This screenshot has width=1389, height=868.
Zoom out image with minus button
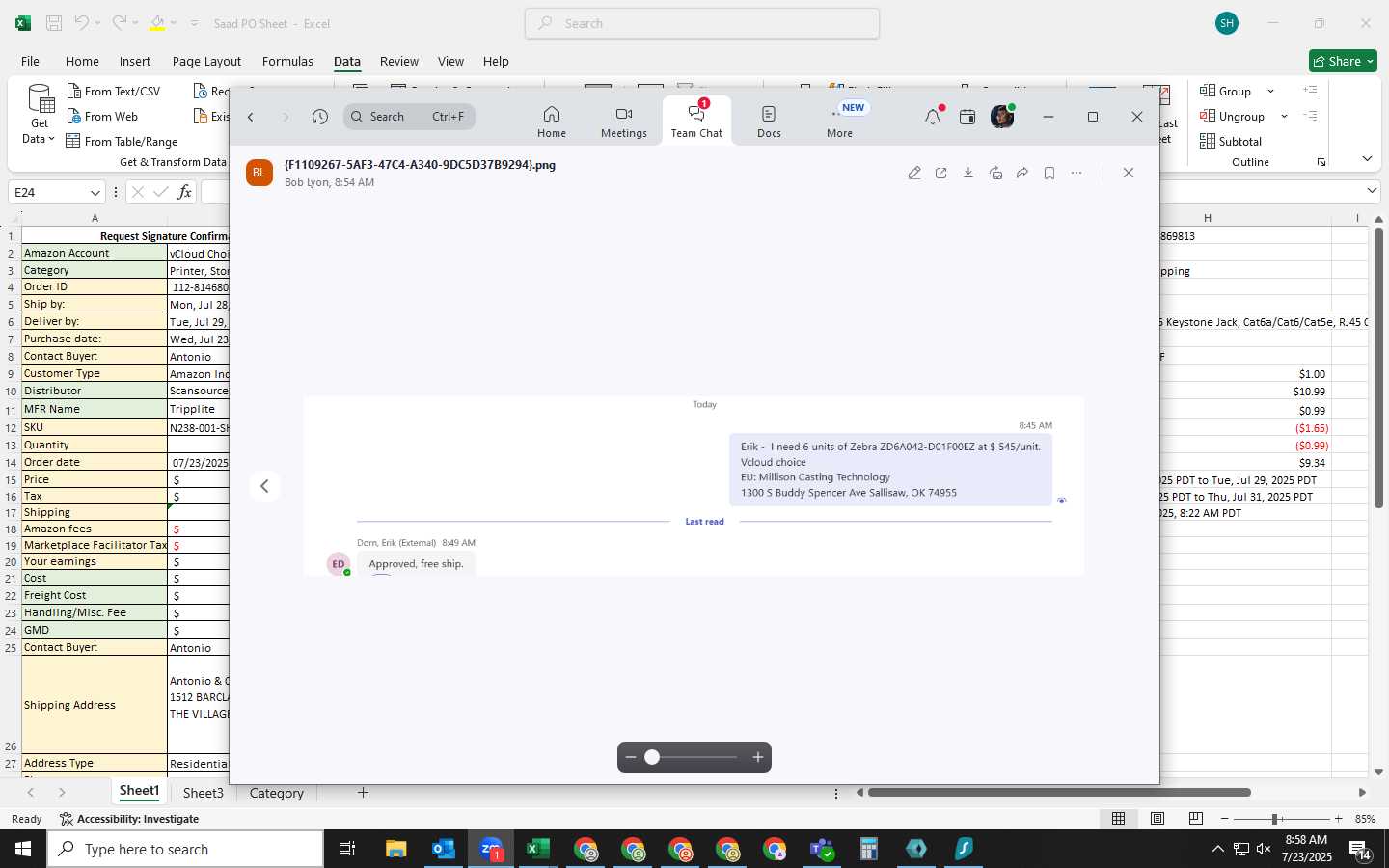click(x=631, y=757)
